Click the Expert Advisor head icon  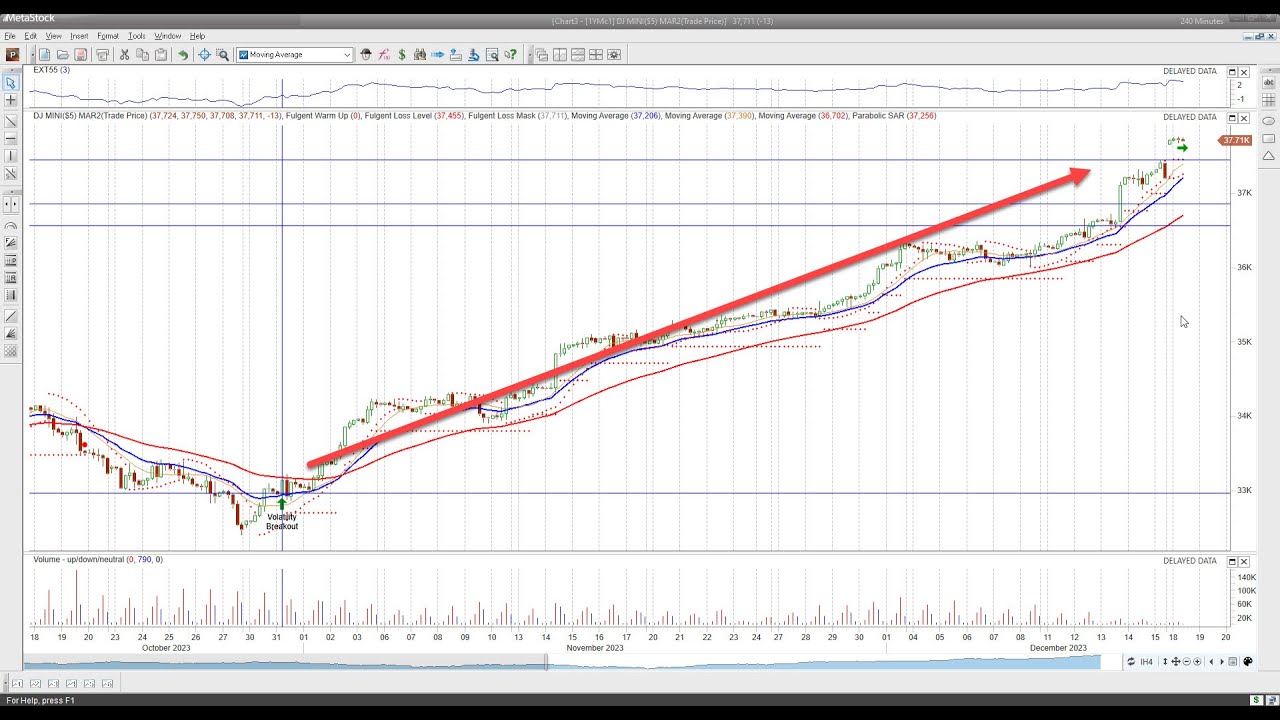[x=366, y=55]
